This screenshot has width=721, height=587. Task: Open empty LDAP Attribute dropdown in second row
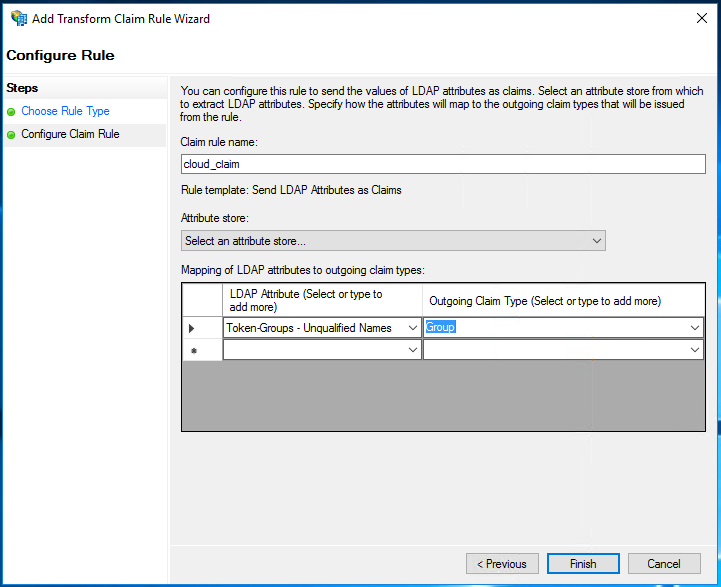point(412,350)
